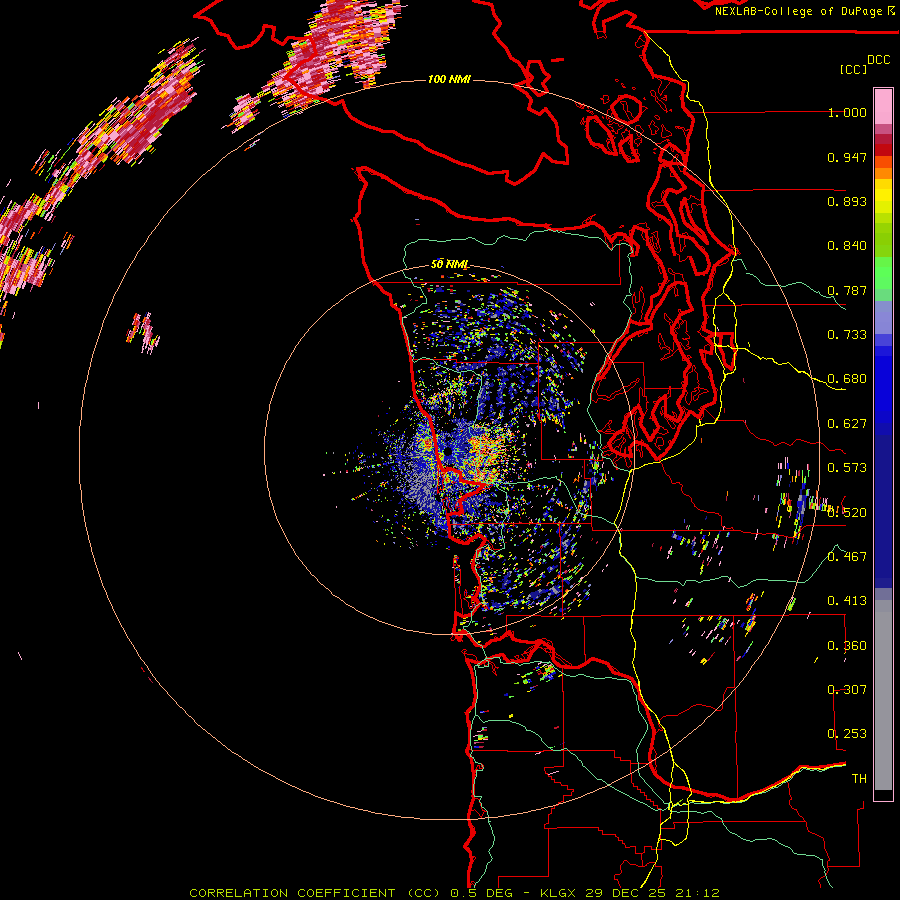The height and width of the screenshot is (900, 900).
Task: Click the 0.307 value on color scale
Action: pos(847,690)
